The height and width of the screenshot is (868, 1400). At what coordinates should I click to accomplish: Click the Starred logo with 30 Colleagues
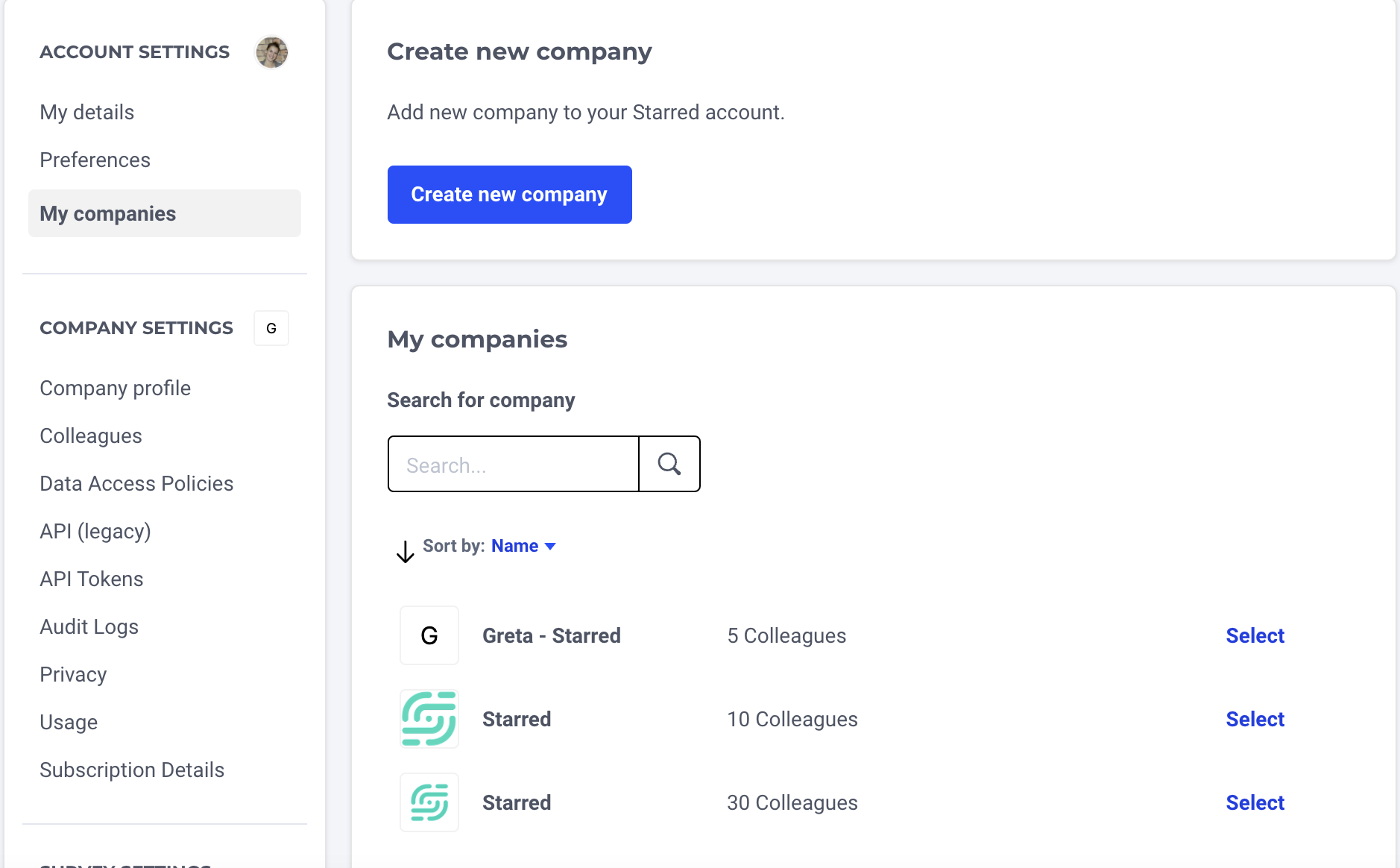429,802
